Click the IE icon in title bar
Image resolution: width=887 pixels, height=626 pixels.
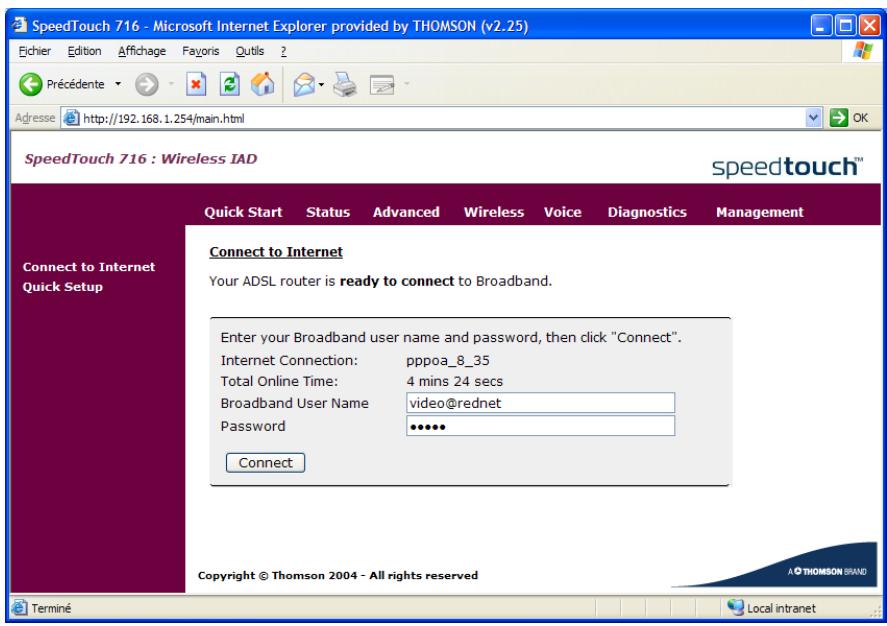20,25
